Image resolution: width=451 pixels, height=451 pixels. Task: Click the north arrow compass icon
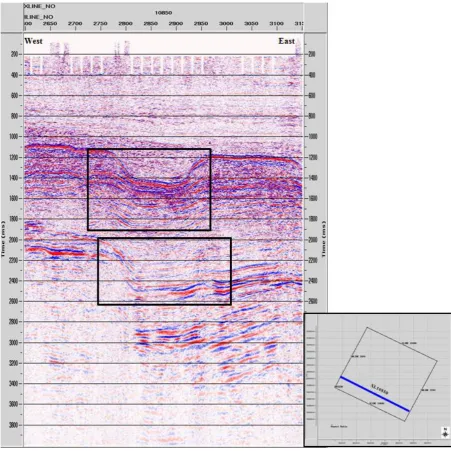click(445, 432)
